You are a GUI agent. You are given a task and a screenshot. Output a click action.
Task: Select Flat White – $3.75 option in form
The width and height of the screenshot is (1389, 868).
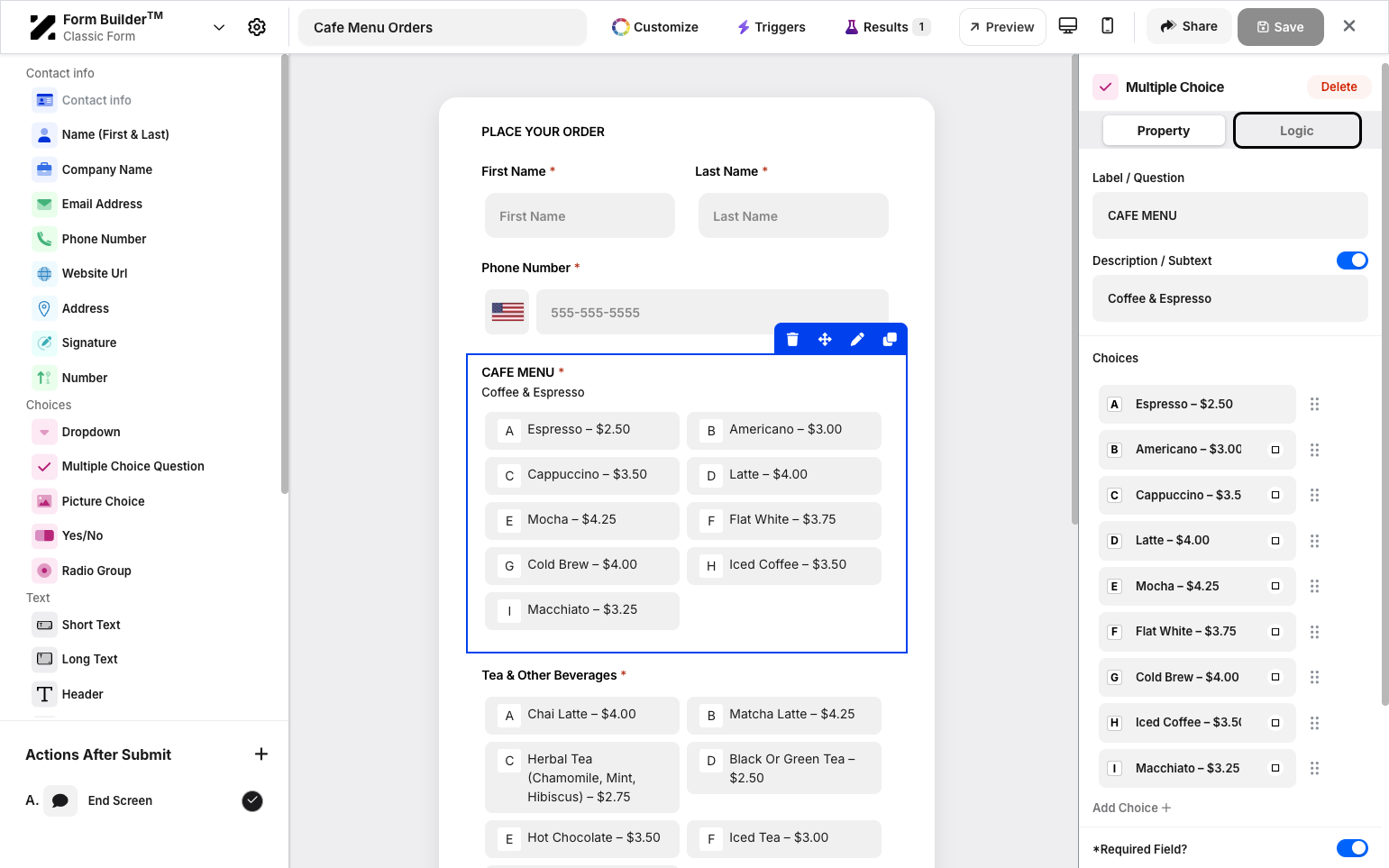784,521
